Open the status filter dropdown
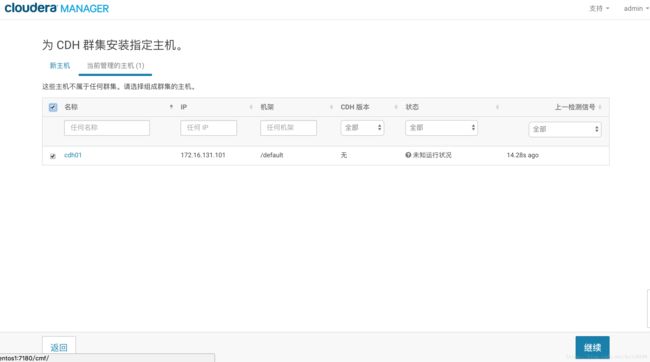 pyautogui.click(x=441, y=128)
